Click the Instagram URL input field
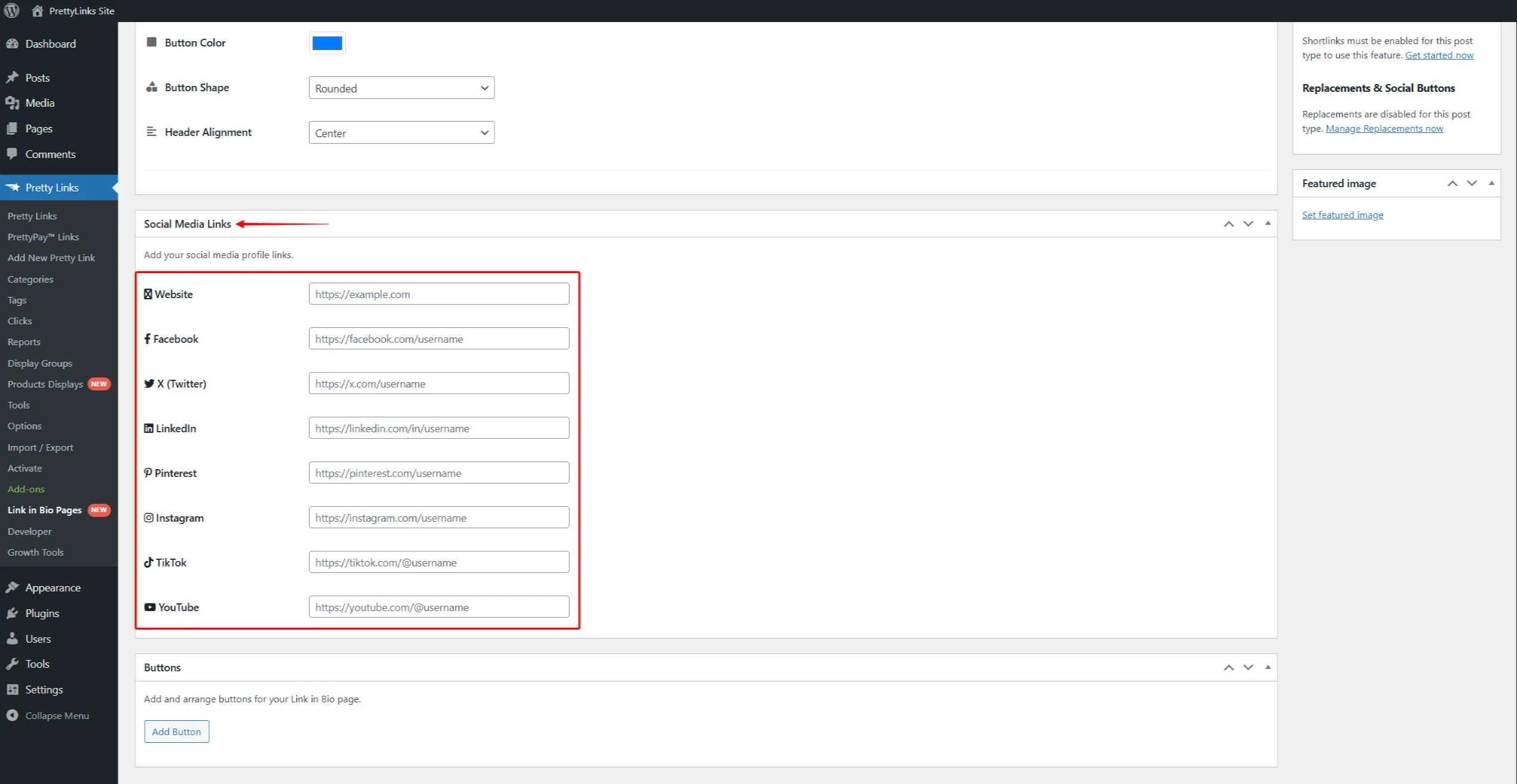 (439, 517)
